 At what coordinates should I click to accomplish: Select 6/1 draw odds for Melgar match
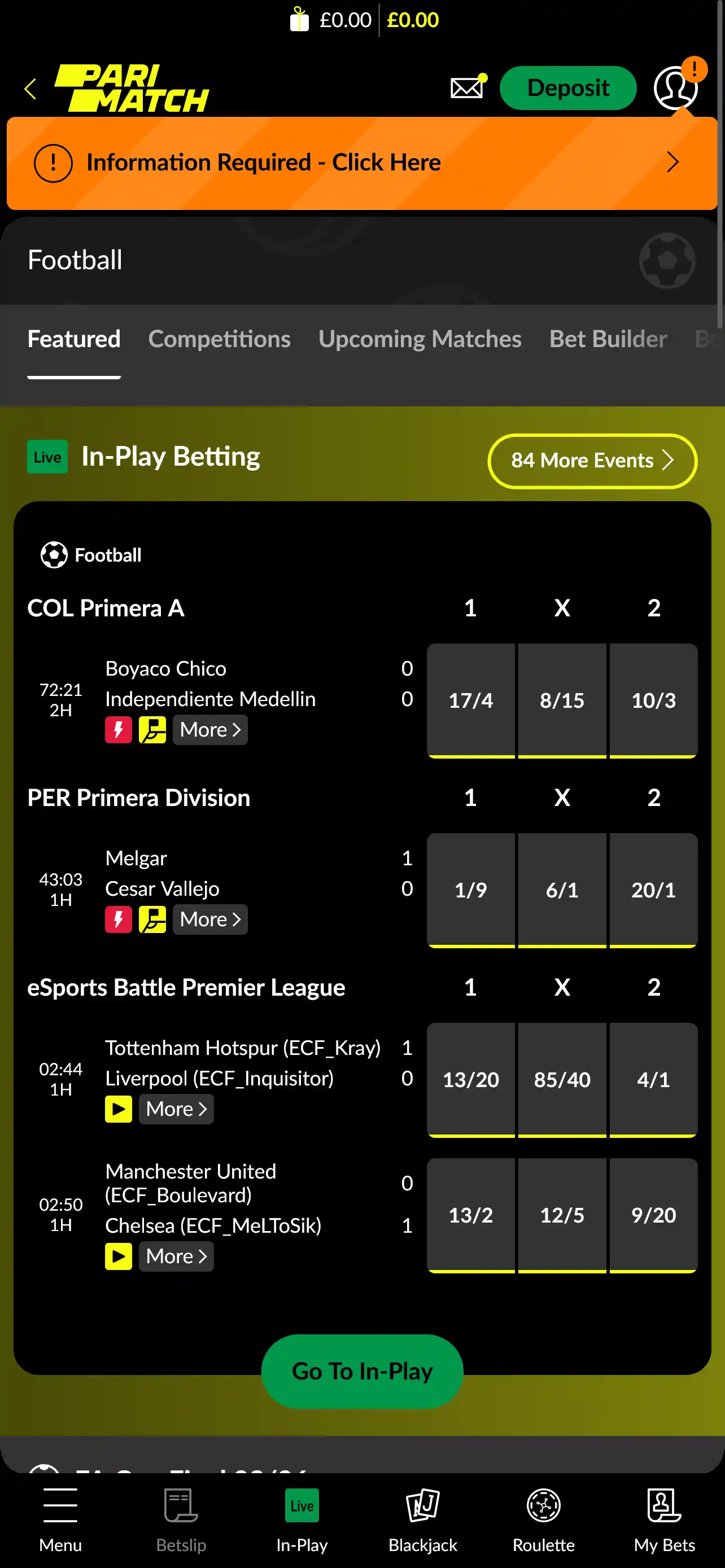[x=562, y=890]
